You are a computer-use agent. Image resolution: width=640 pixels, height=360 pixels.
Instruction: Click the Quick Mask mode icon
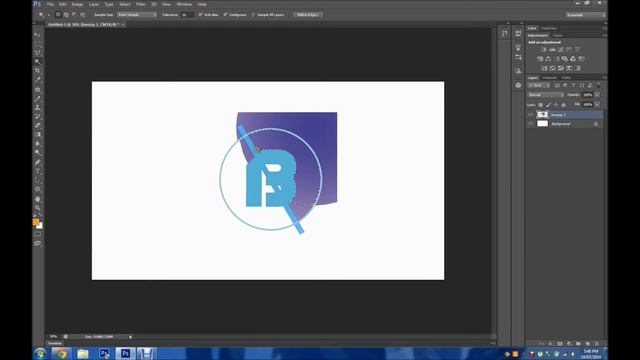pyautogui.click(x=38, y=234)
